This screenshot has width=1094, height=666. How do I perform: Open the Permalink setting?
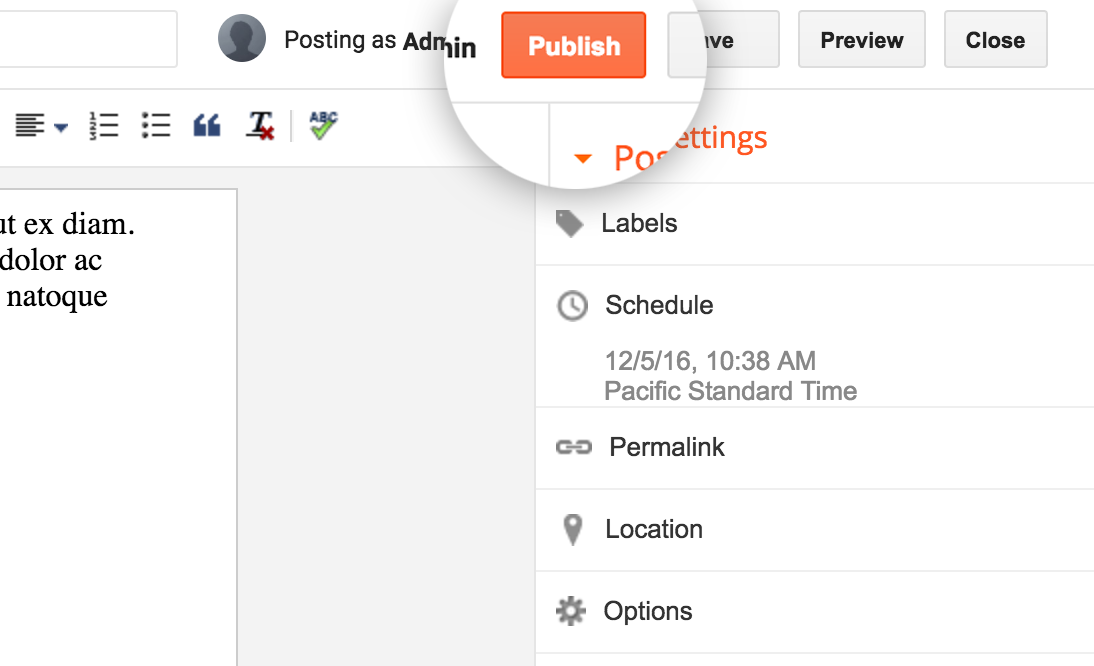point(815,448)
